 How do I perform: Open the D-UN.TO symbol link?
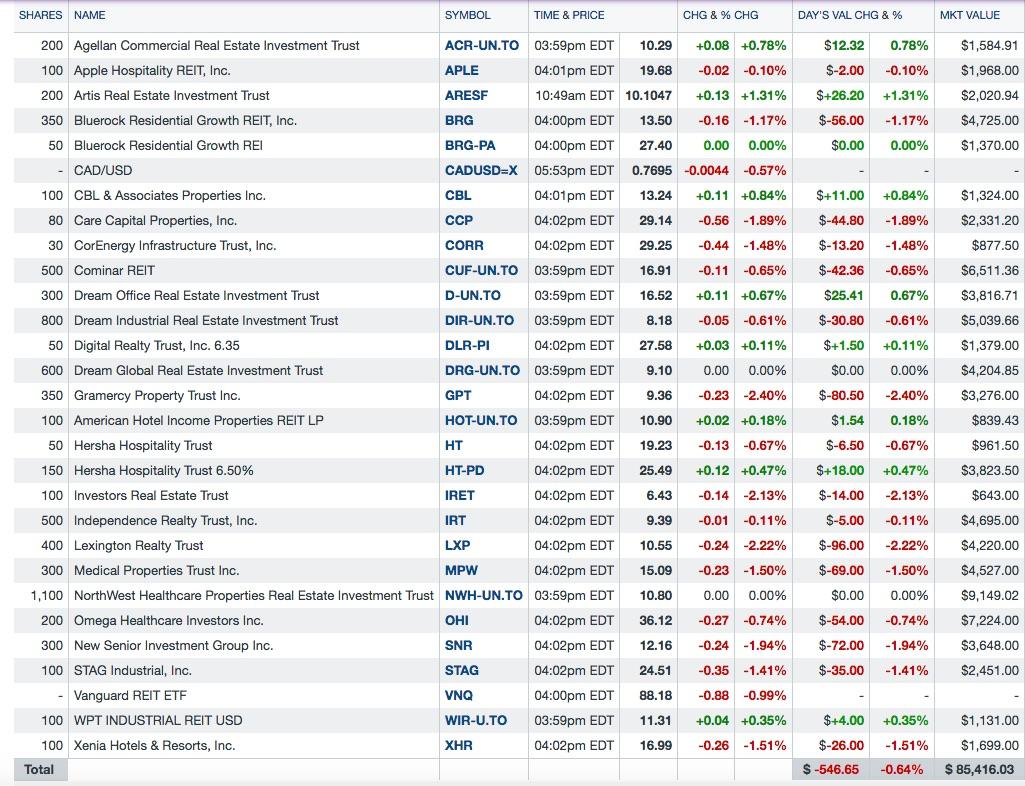tap(473, 296)
